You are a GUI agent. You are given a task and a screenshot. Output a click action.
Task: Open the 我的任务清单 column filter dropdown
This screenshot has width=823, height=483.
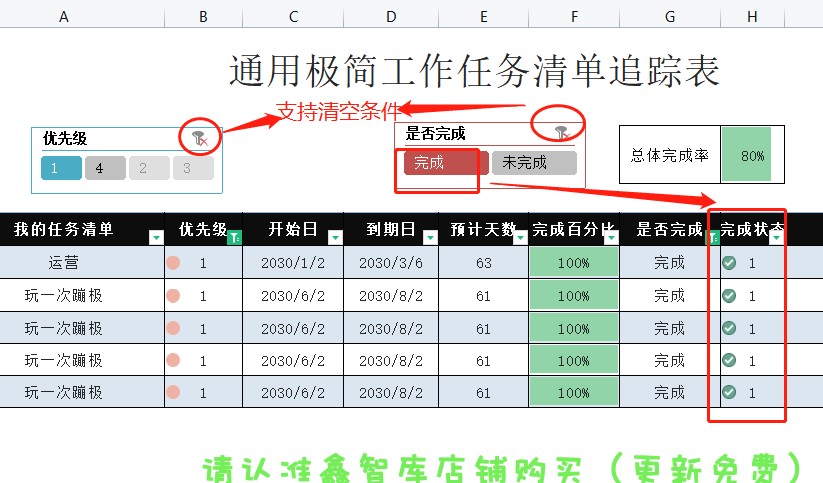[x=156, y=238]
